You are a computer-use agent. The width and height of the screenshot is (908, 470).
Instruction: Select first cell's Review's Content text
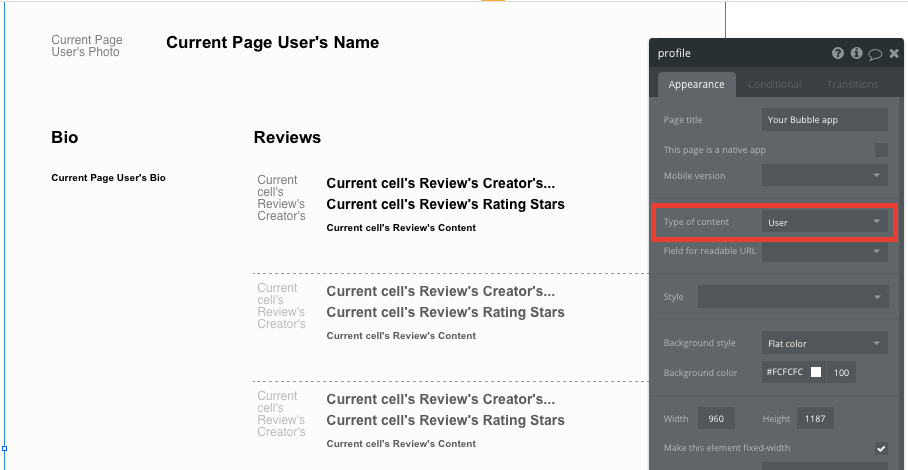coord(401,227)
